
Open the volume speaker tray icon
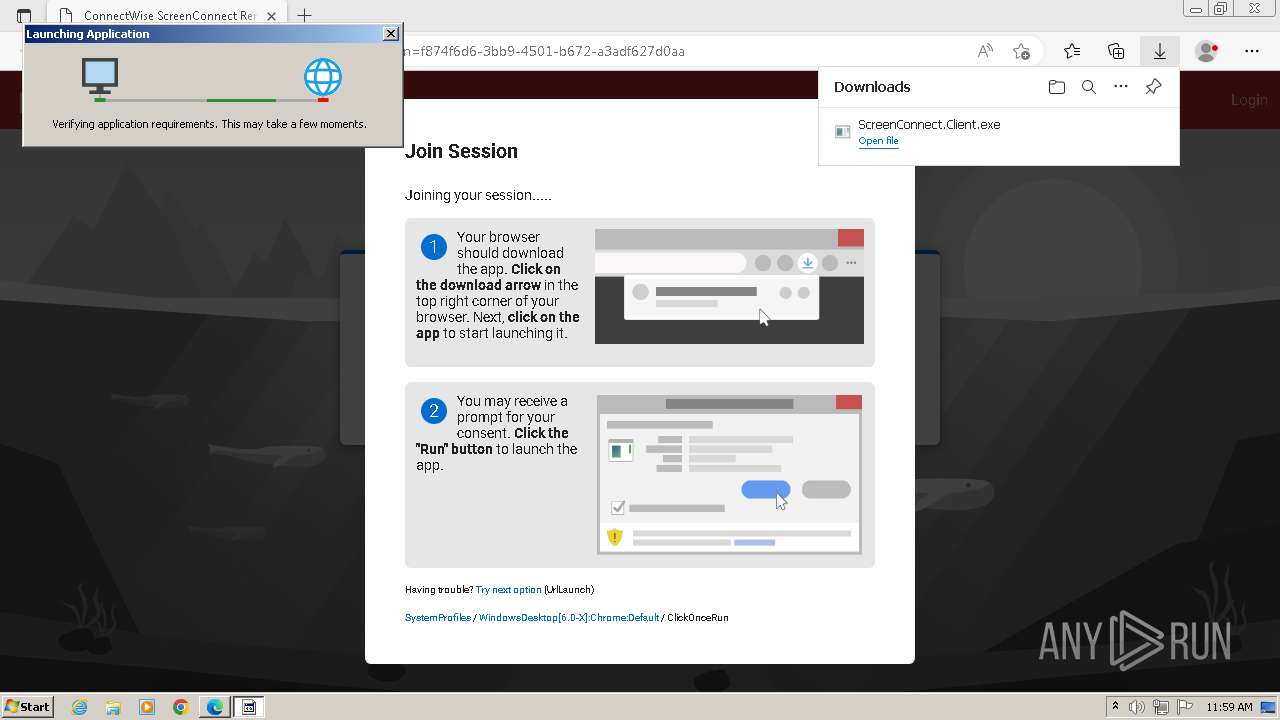1138,707
